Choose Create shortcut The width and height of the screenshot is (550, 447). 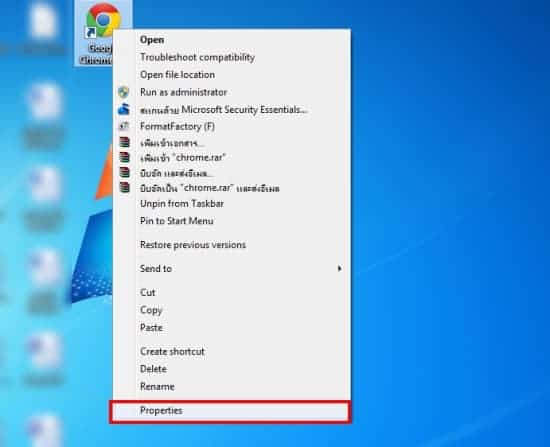pyautogui.click(x=172, y=351)
